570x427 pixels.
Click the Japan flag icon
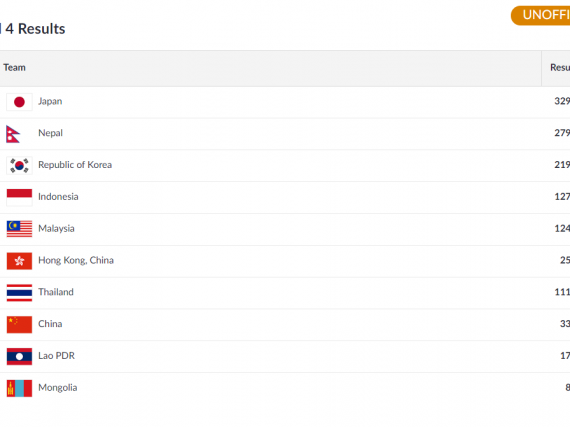pyautogui.click(x=19, y=102)
